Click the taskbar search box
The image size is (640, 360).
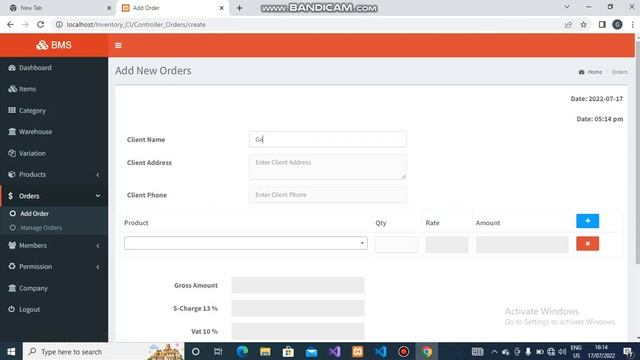click(103, 351)
